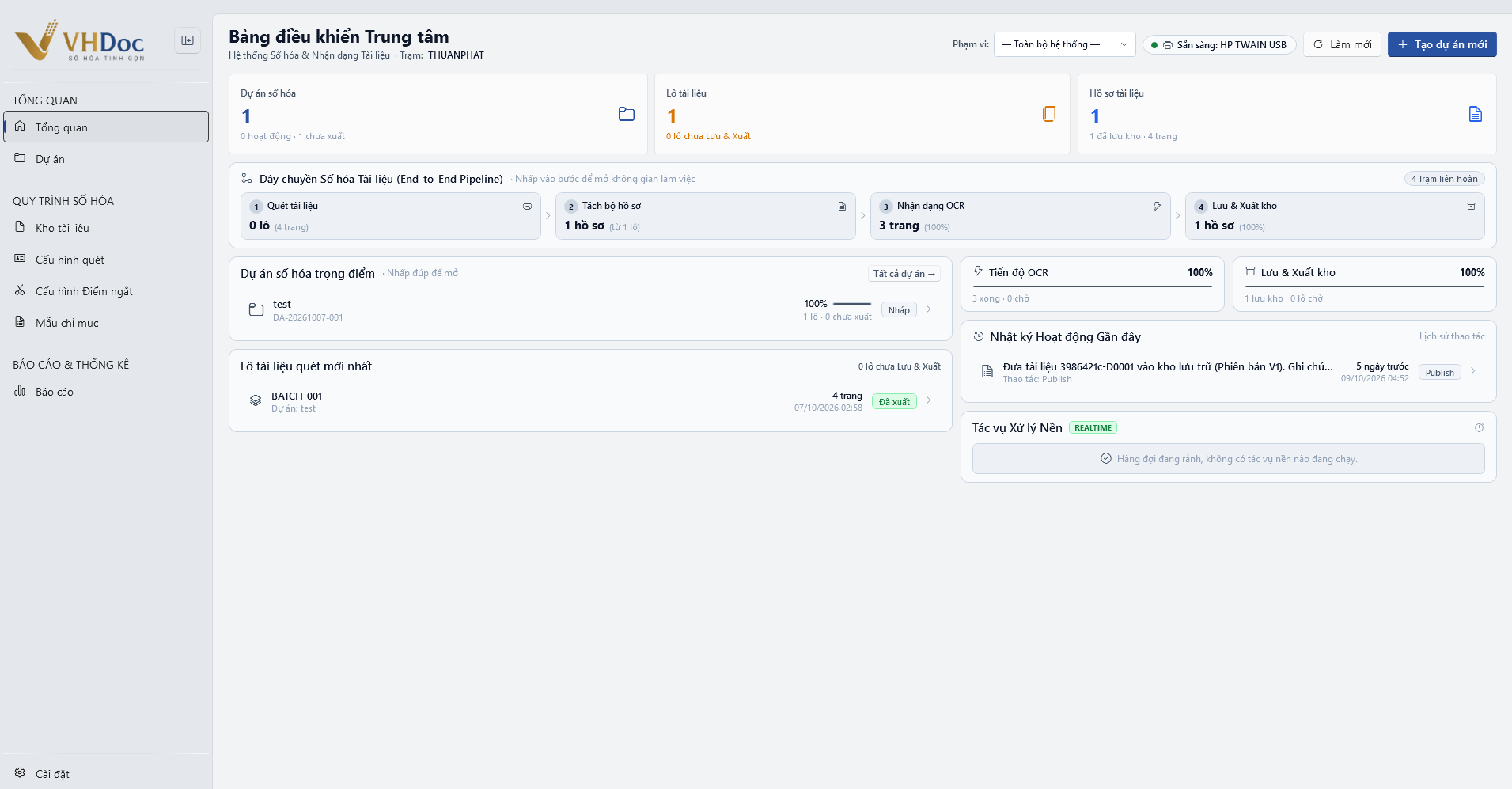The height and width of the screenshot is (789, 1512).
Task: Expand the activity log entry chevron
Action: click(x=1472, y=371)
